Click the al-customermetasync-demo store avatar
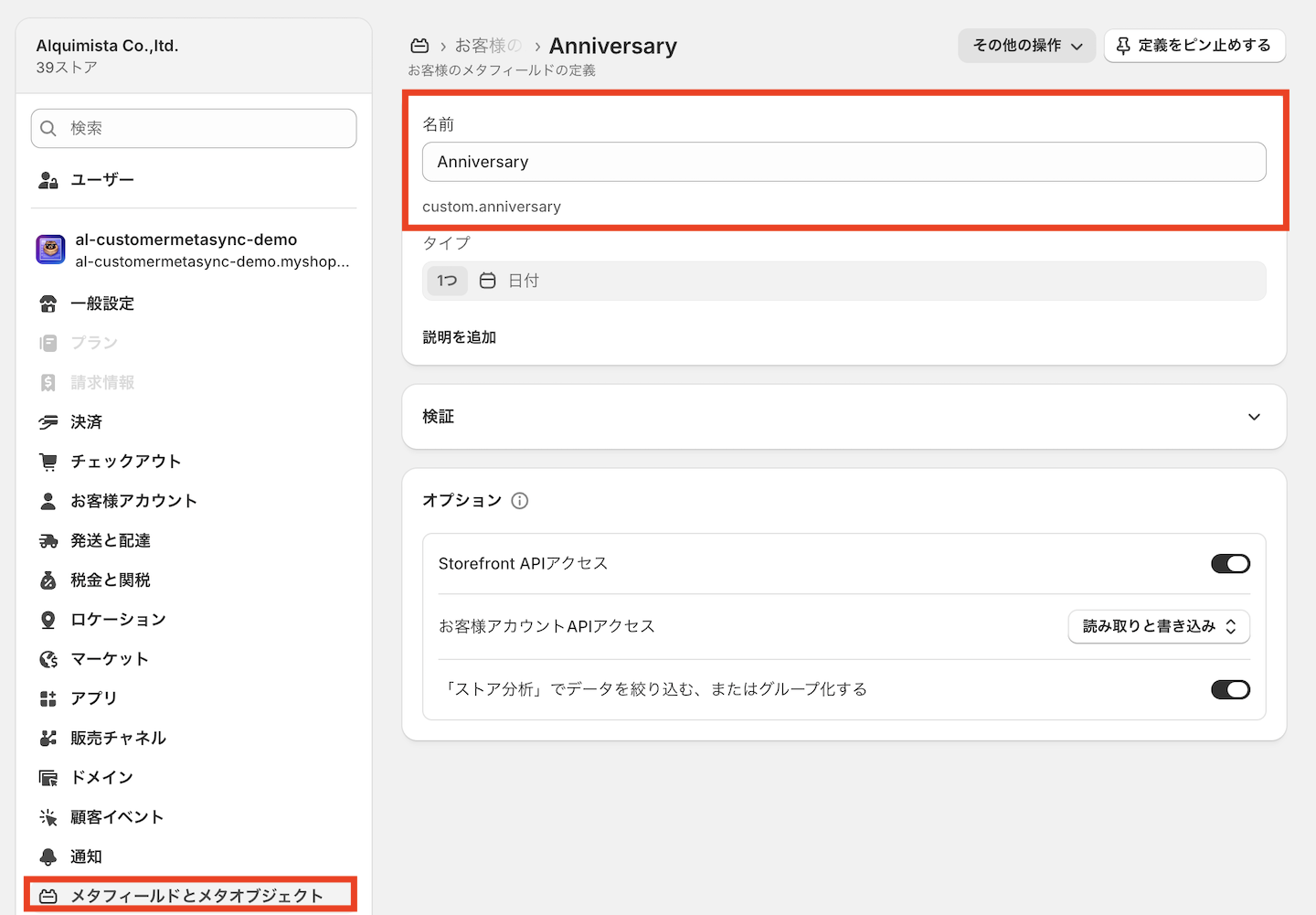 tap(50, 249)
